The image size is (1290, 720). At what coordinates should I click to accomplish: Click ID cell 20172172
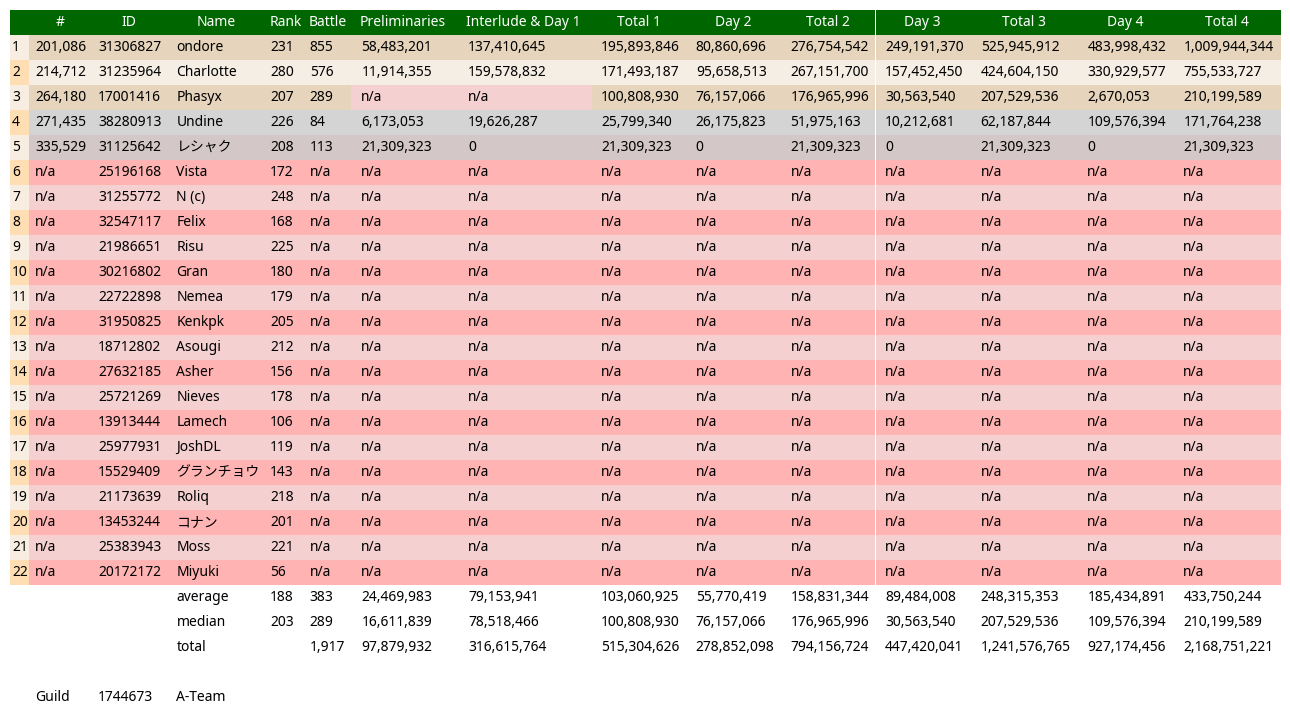pyautogui.click(x=130, y=571)
